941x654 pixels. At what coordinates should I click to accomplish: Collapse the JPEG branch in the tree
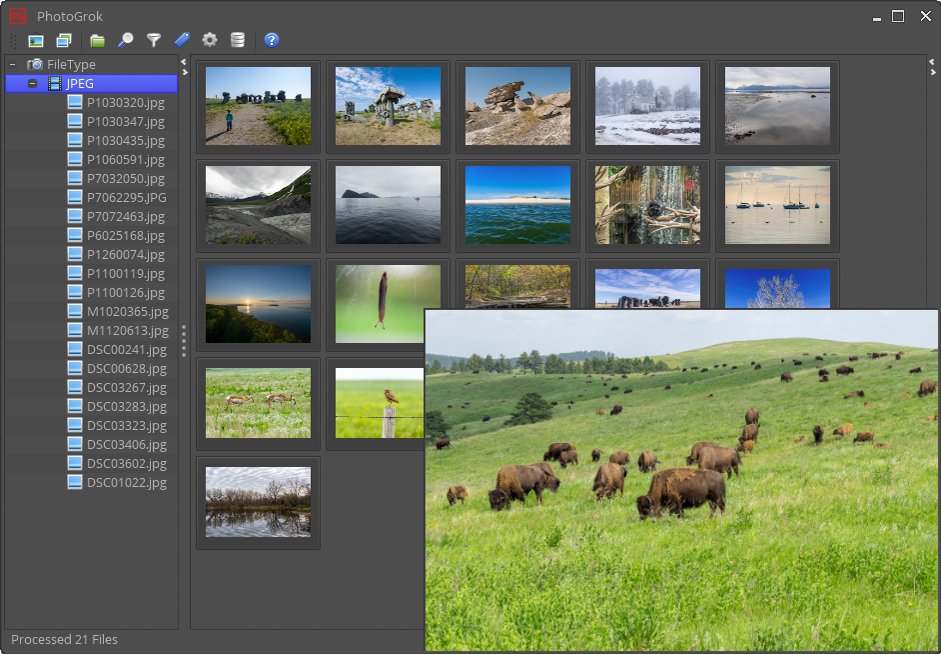click(x=33, y=84)
